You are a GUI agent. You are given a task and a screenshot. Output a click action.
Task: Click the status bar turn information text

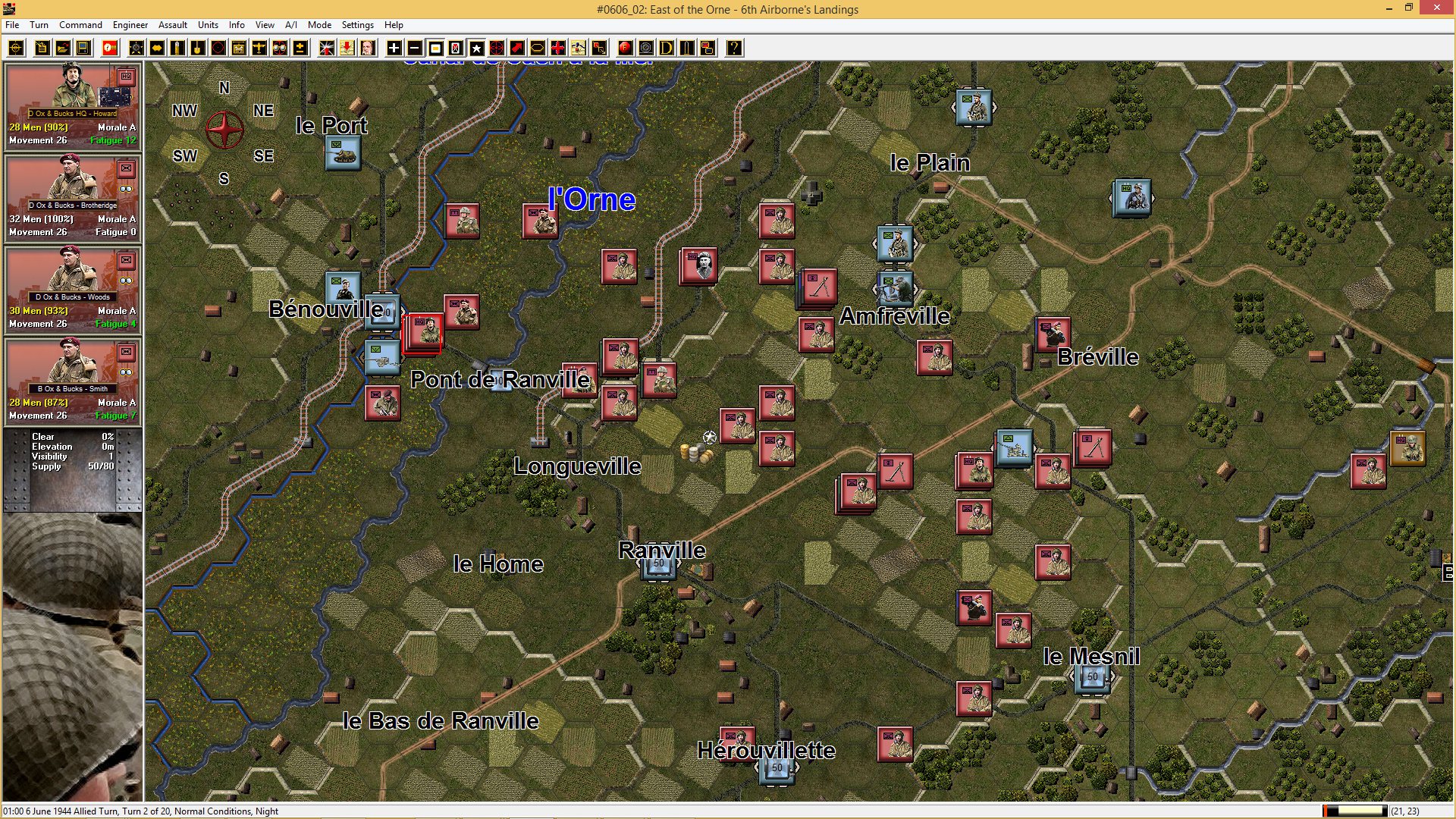tap(141, 811)
